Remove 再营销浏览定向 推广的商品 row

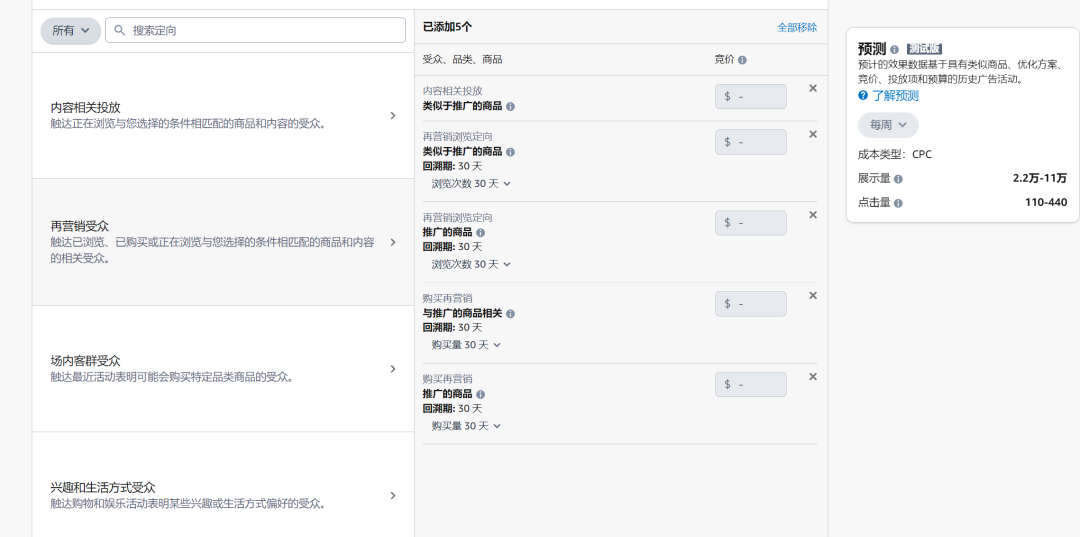click(x=813, y=215)
